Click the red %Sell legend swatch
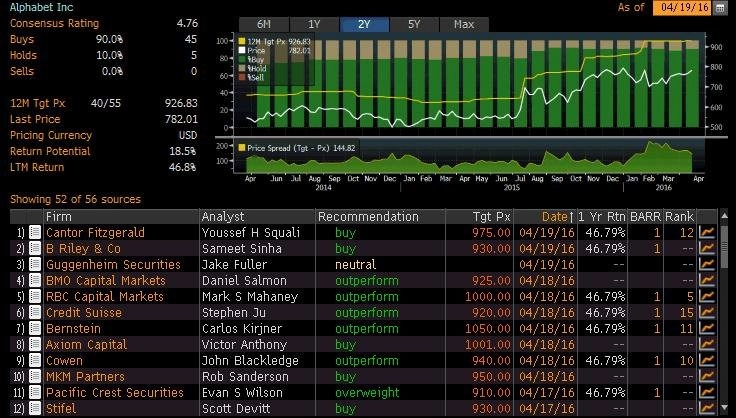The width and height of the screenshot is (736, 418). point(242,77)
